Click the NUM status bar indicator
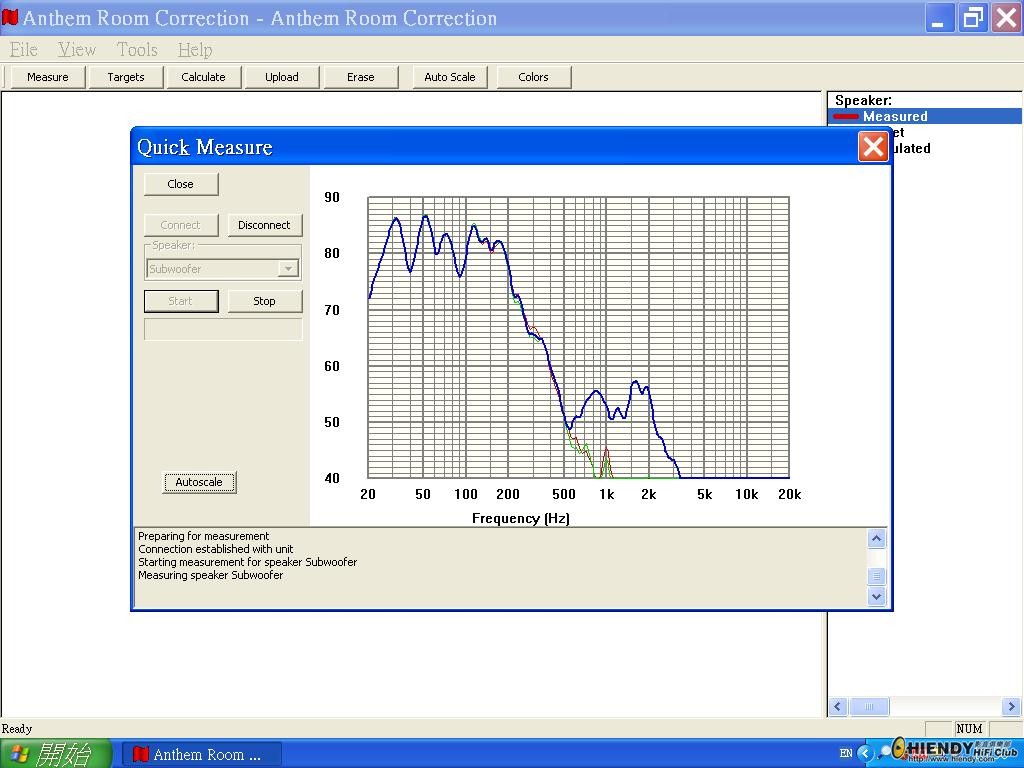 point(969,728)
